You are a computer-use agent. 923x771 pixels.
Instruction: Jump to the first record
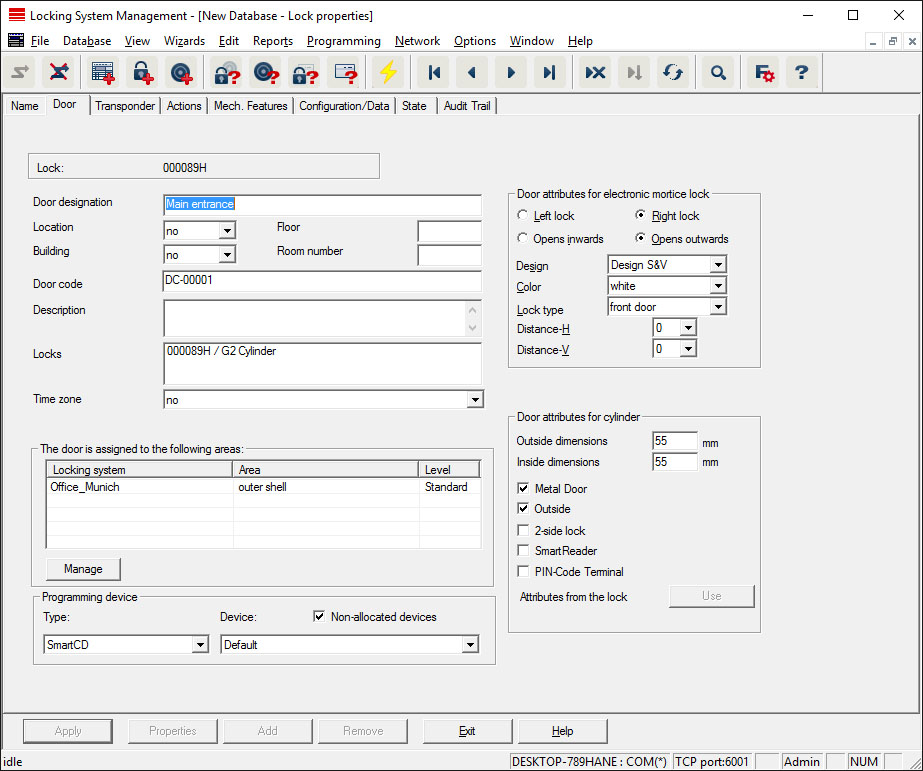(434, 72)
